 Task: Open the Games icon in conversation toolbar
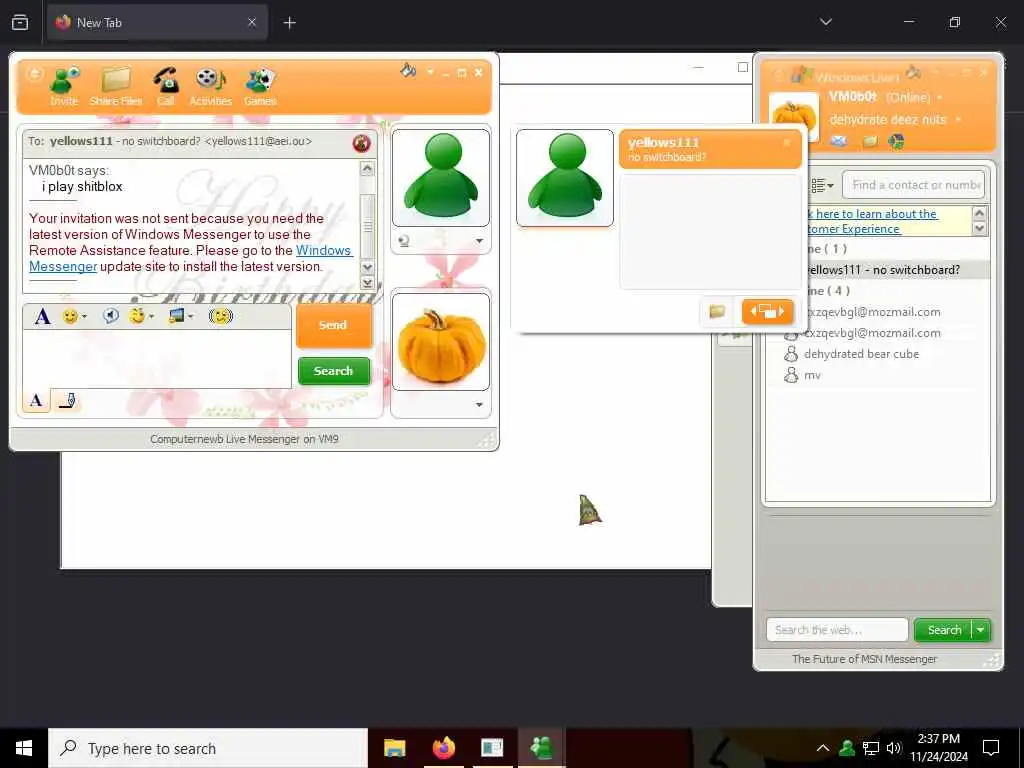[x=261, y=86]
